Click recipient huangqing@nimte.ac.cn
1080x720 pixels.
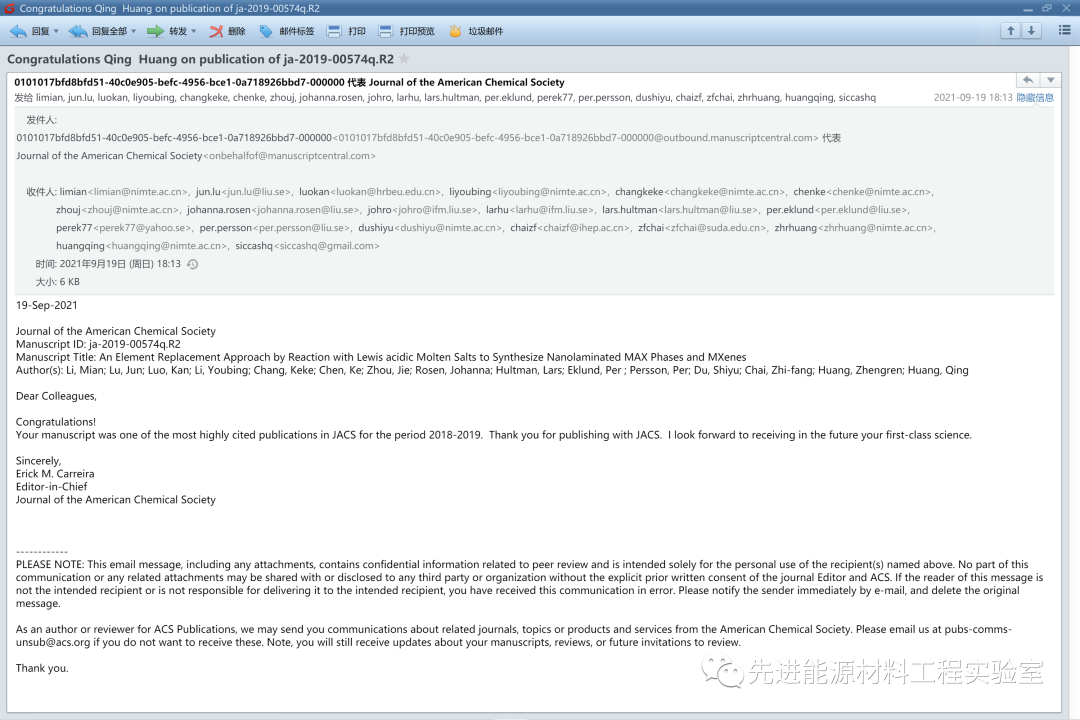[166, 245]
